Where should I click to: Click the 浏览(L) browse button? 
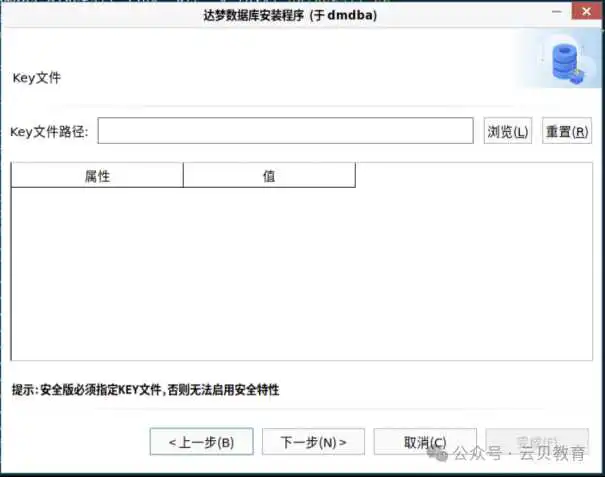508,131
